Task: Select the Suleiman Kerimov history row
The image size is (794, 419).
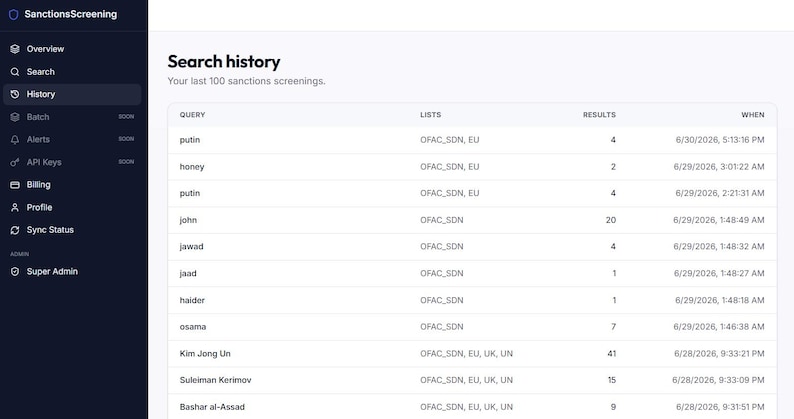Action: tap(472, 380)
